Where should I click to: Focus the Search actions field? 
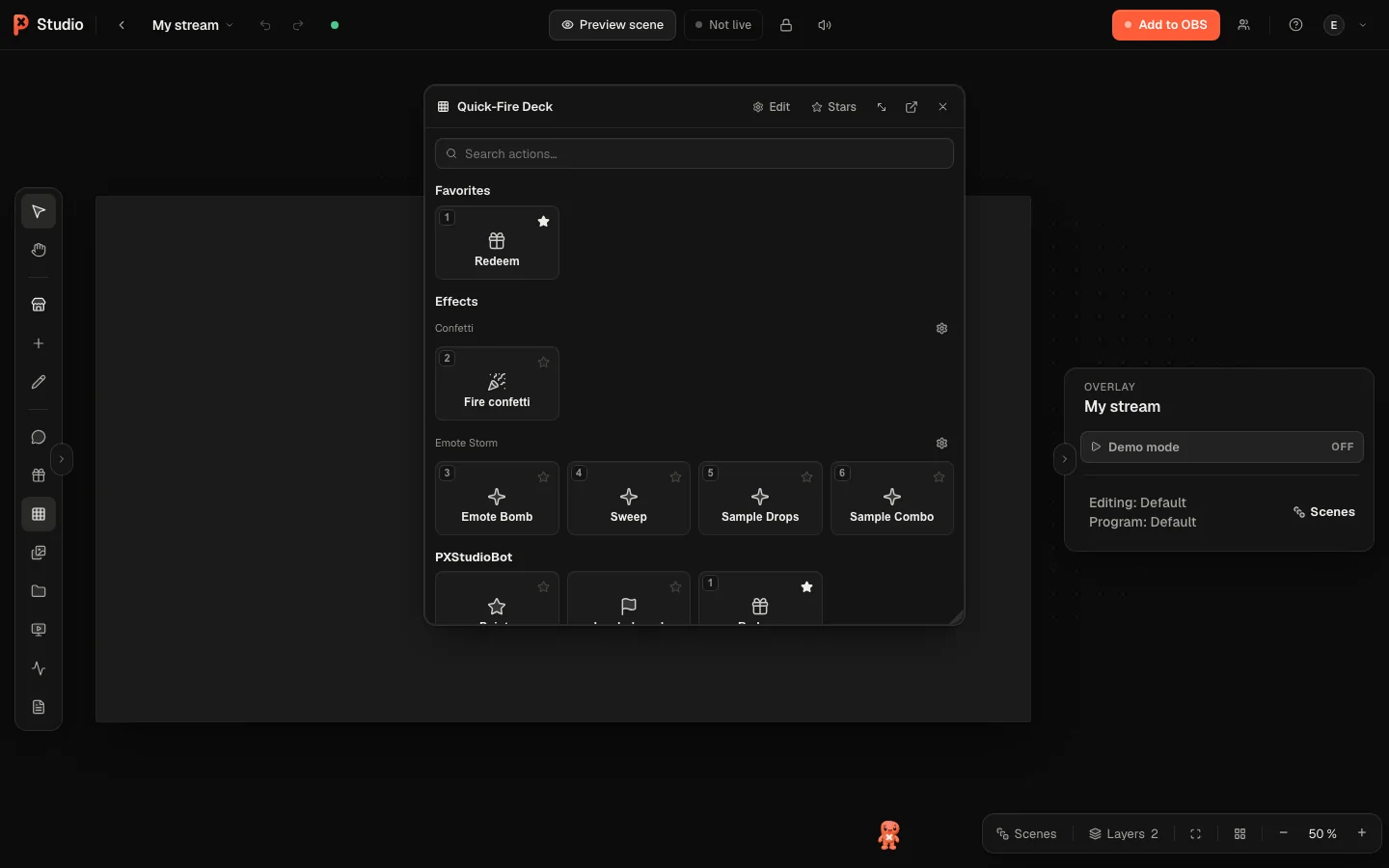pos(694,153)
